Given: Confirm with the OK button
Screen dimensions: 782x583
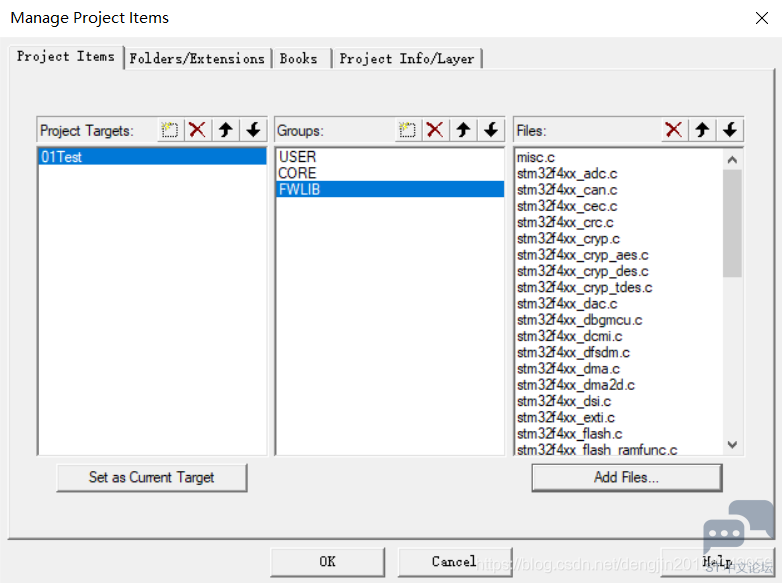Looking at the screenshot, I should [328, 562].
